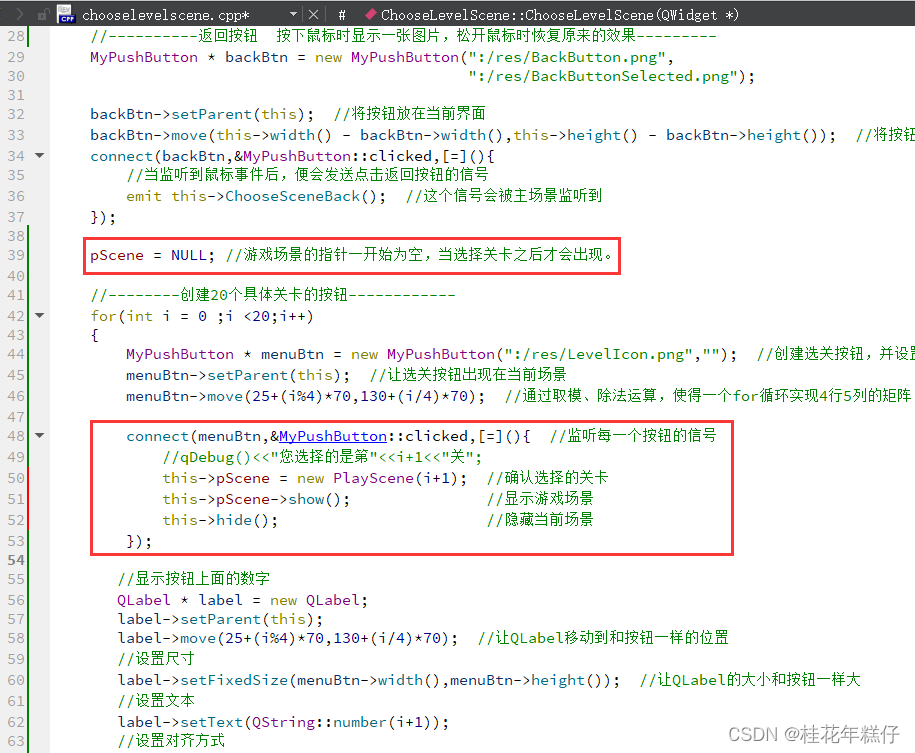Click 'pScene = NULL;' statement
915x753 pixels.
coord(152,256)
